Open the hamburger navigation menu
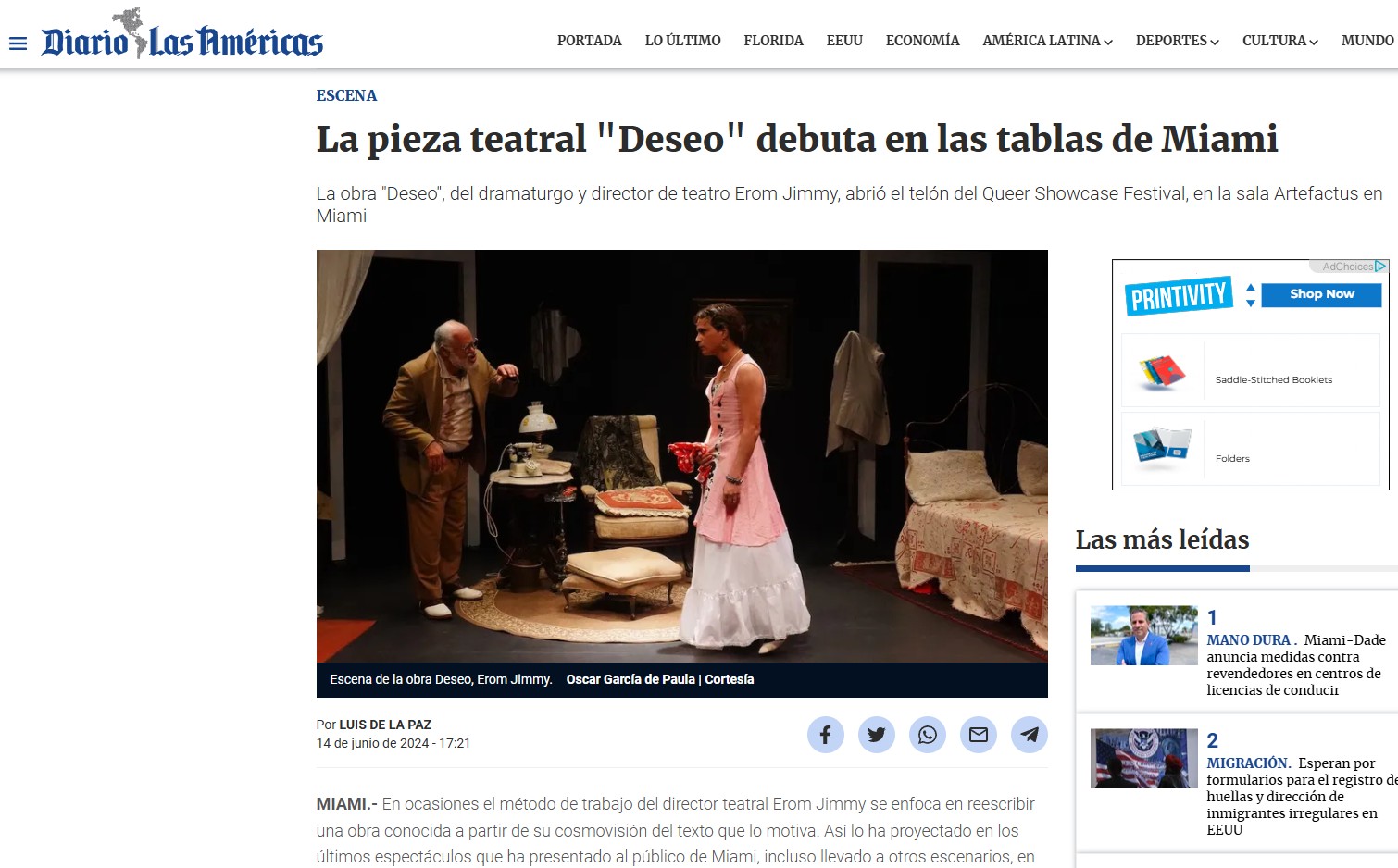The height and width of the screenshot is (868, 1398). pyautogui.click(x=18, y=43)
